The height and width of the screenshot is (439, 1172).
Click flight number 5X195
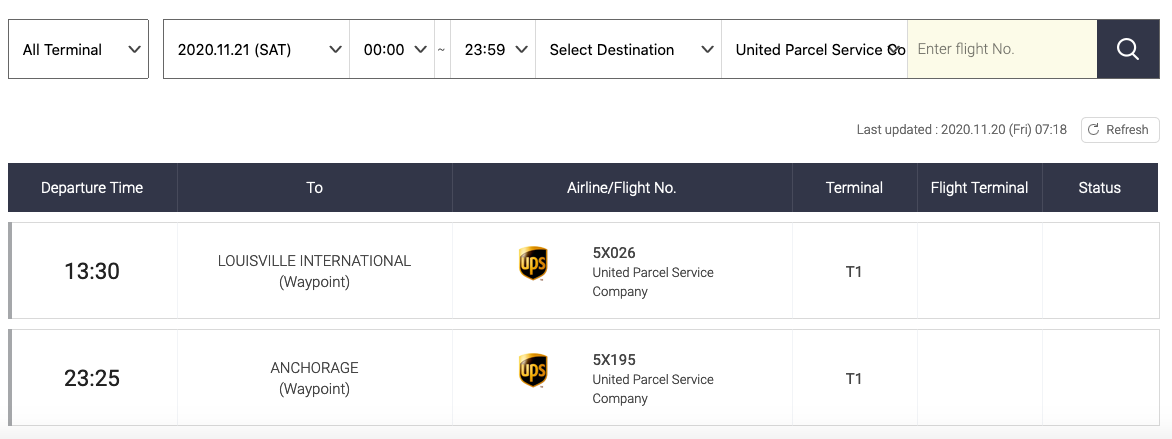point(614,360)
